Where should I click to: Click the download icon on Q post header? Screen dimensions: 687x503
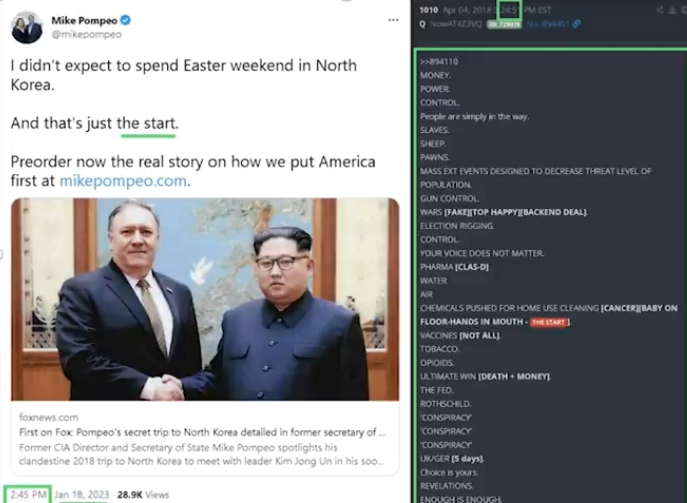672,10
